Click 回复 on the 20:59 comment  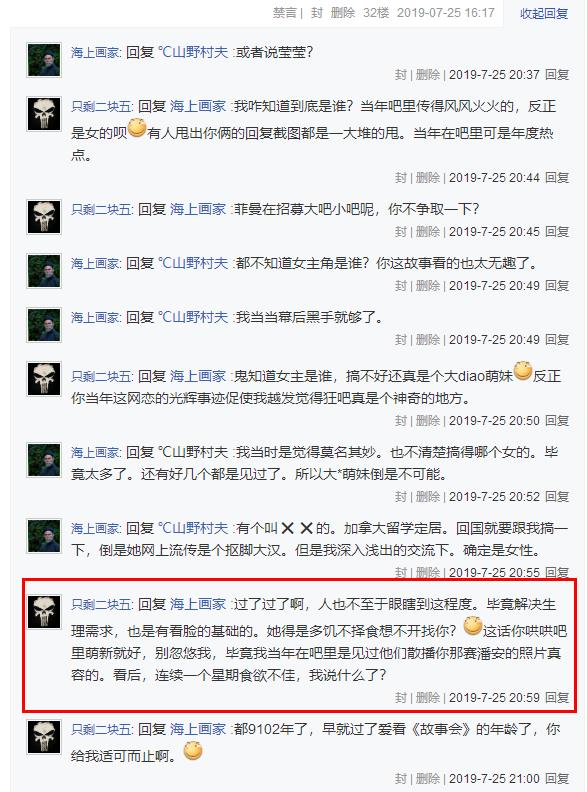pos(557,698)
